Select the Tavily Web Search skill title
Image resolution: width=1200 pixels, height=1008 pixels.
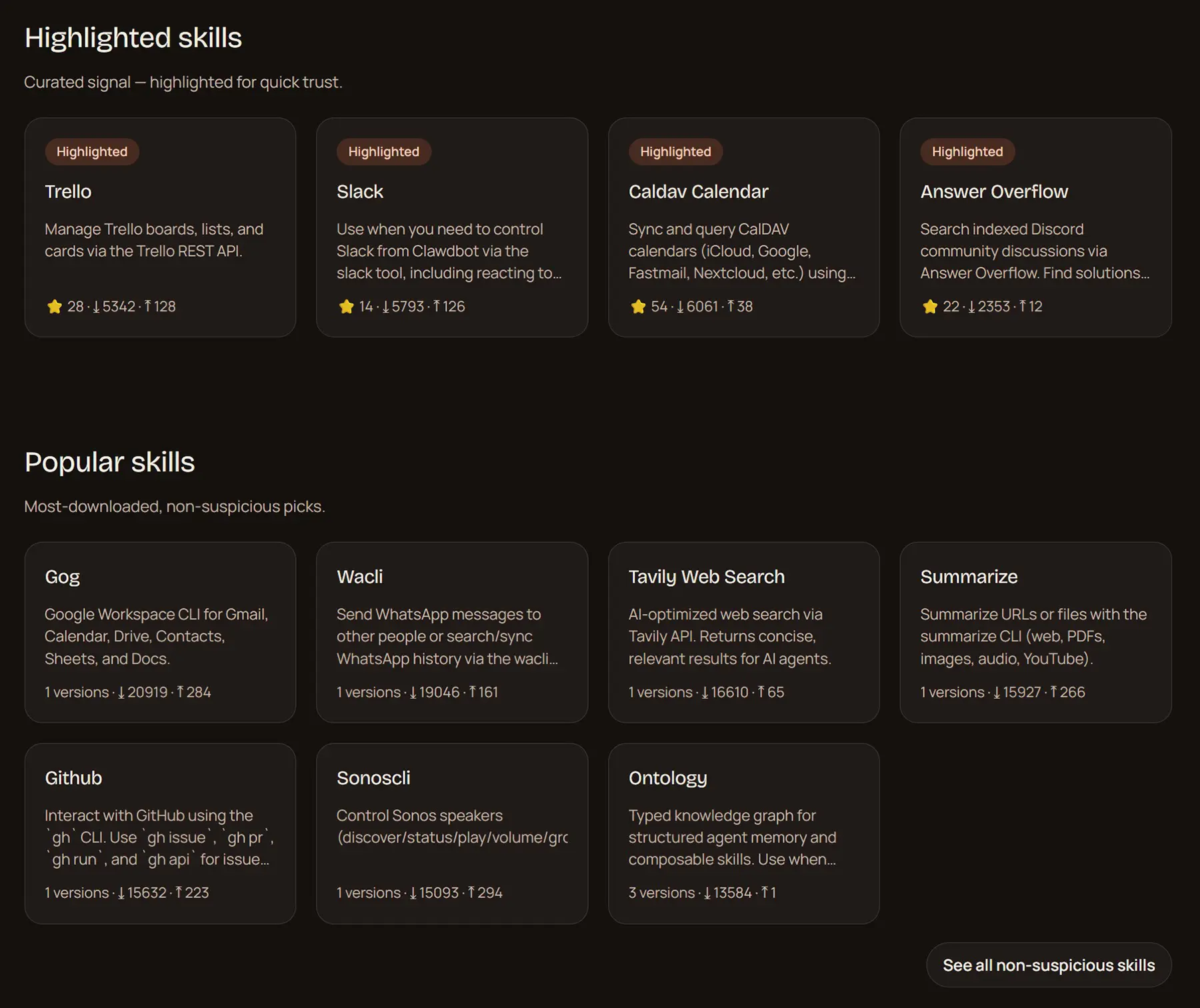(706, 577)
